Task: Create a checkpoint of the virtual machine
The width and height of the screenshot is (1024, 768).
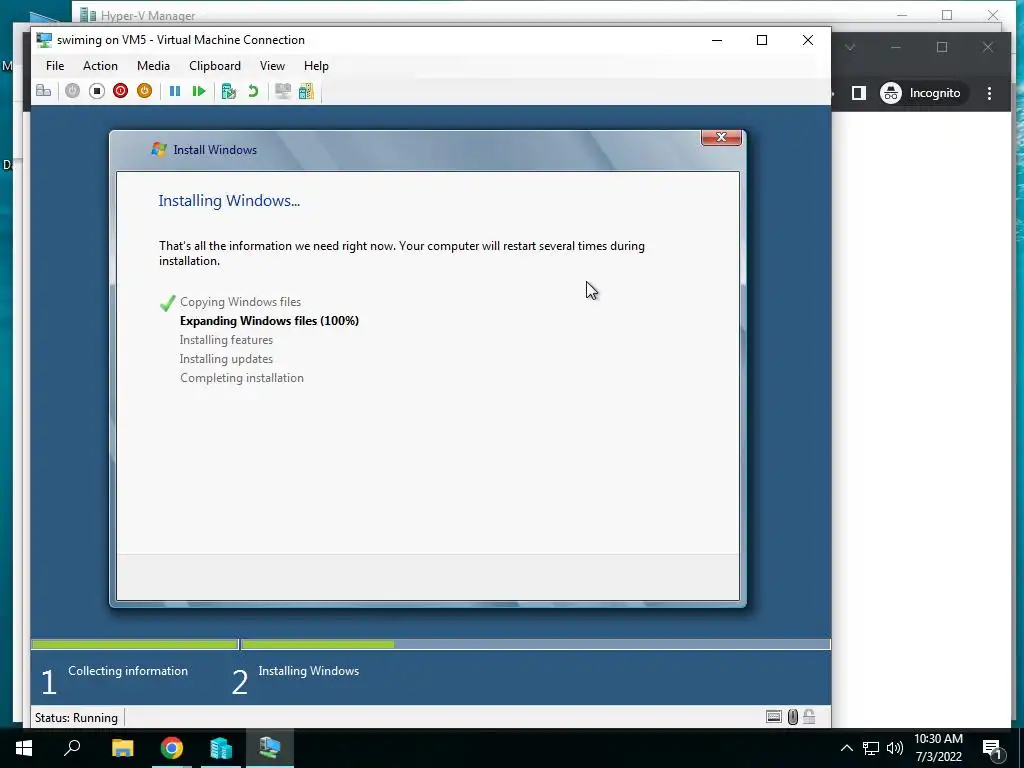Action: tap(229, 91)
